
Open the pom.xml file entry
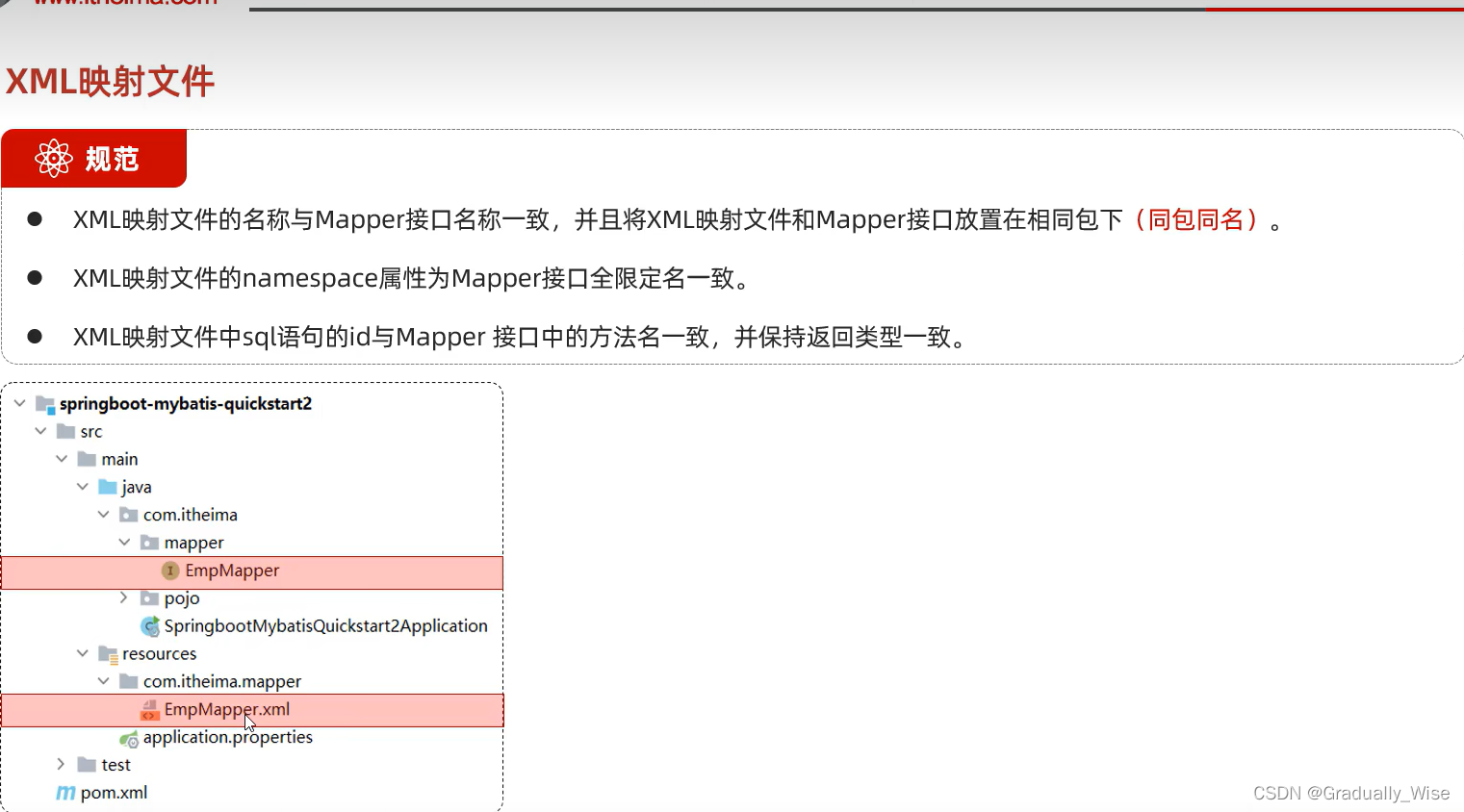pyautogui.click(x=115, y=793)
